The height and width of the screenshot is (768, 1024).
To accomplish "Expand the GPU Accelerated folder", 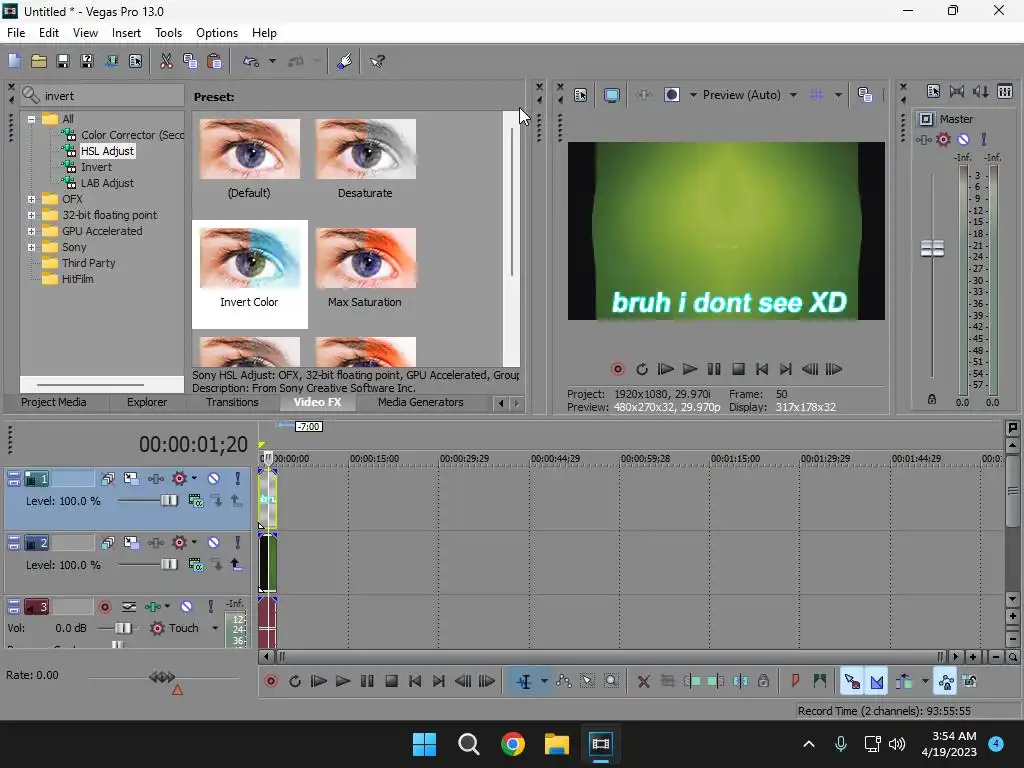I will point(31,231).
